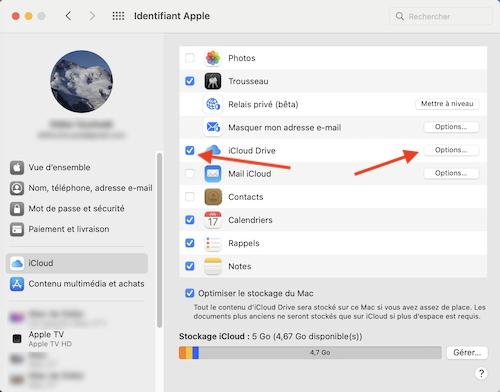The image size is (500, 392).
Task: Enable the Mail iCloud checkbox
Action: point(190,174)
